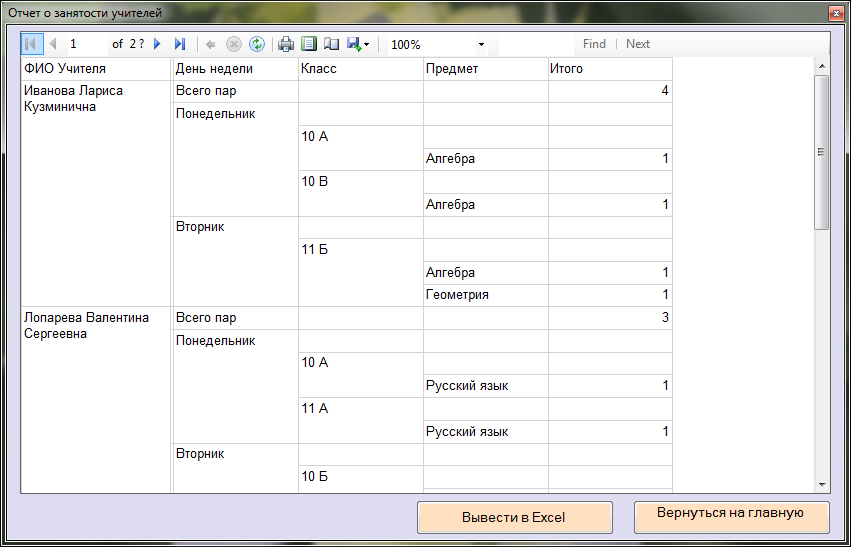Close the Отчет о занятости учителей window
The width and height of the screenshot is (851, 547).
(x=835, y=14)
